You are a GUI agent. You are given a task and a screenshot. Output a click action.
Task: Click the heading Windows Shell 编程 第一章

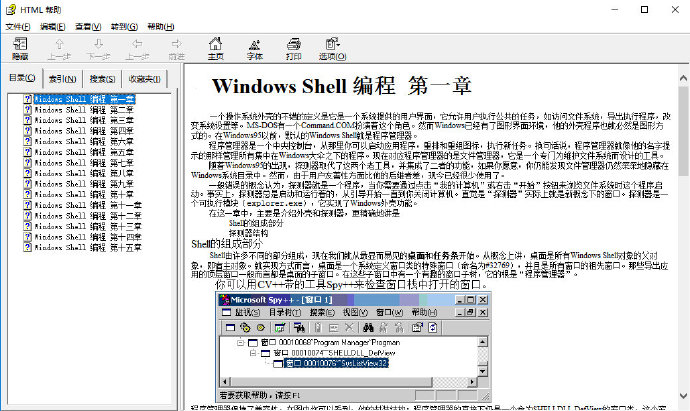[341, 86]
